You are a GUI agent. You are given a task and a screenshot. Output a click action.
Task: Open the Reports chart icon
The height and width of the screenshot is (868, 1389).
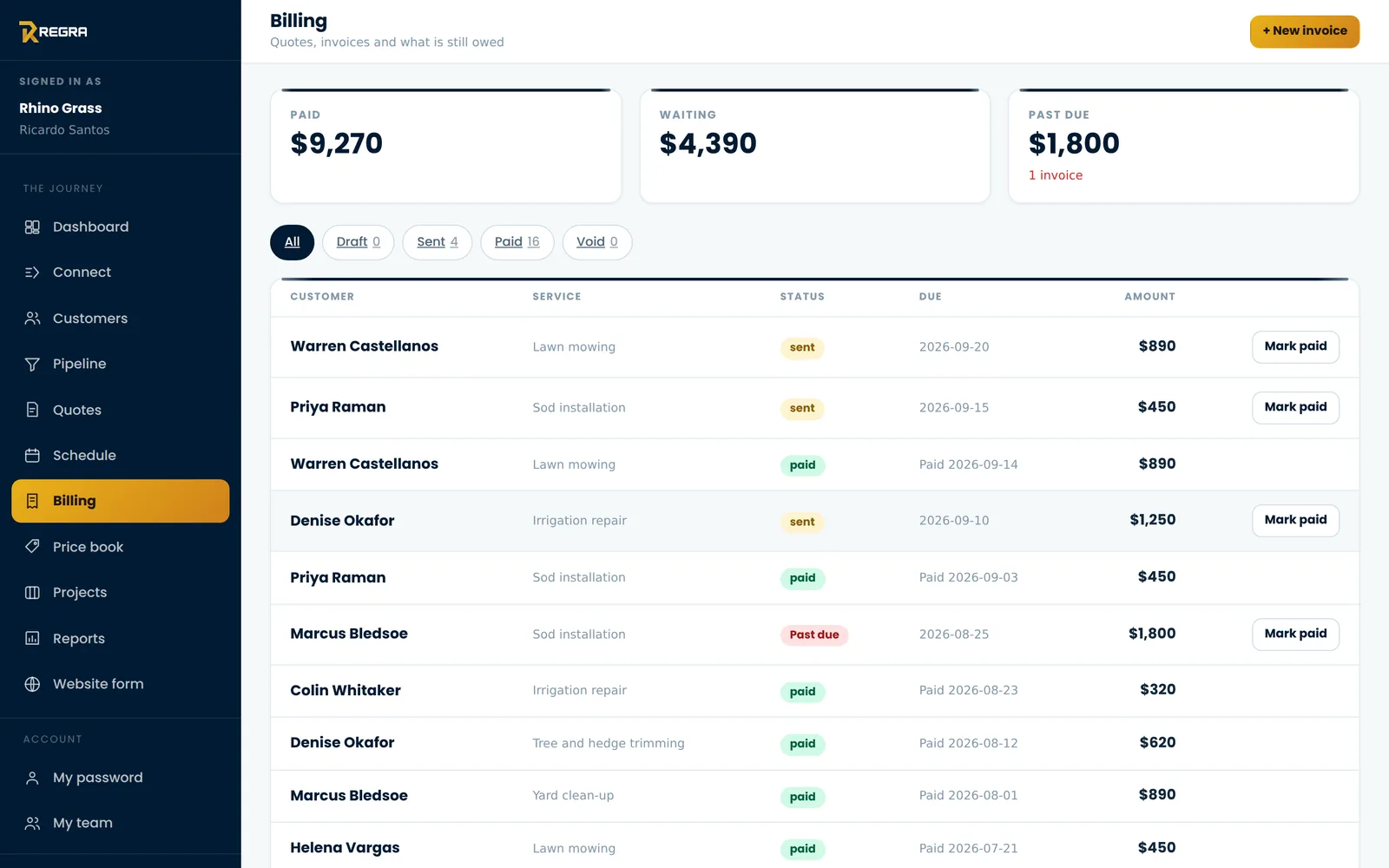[x=32, y=638]
